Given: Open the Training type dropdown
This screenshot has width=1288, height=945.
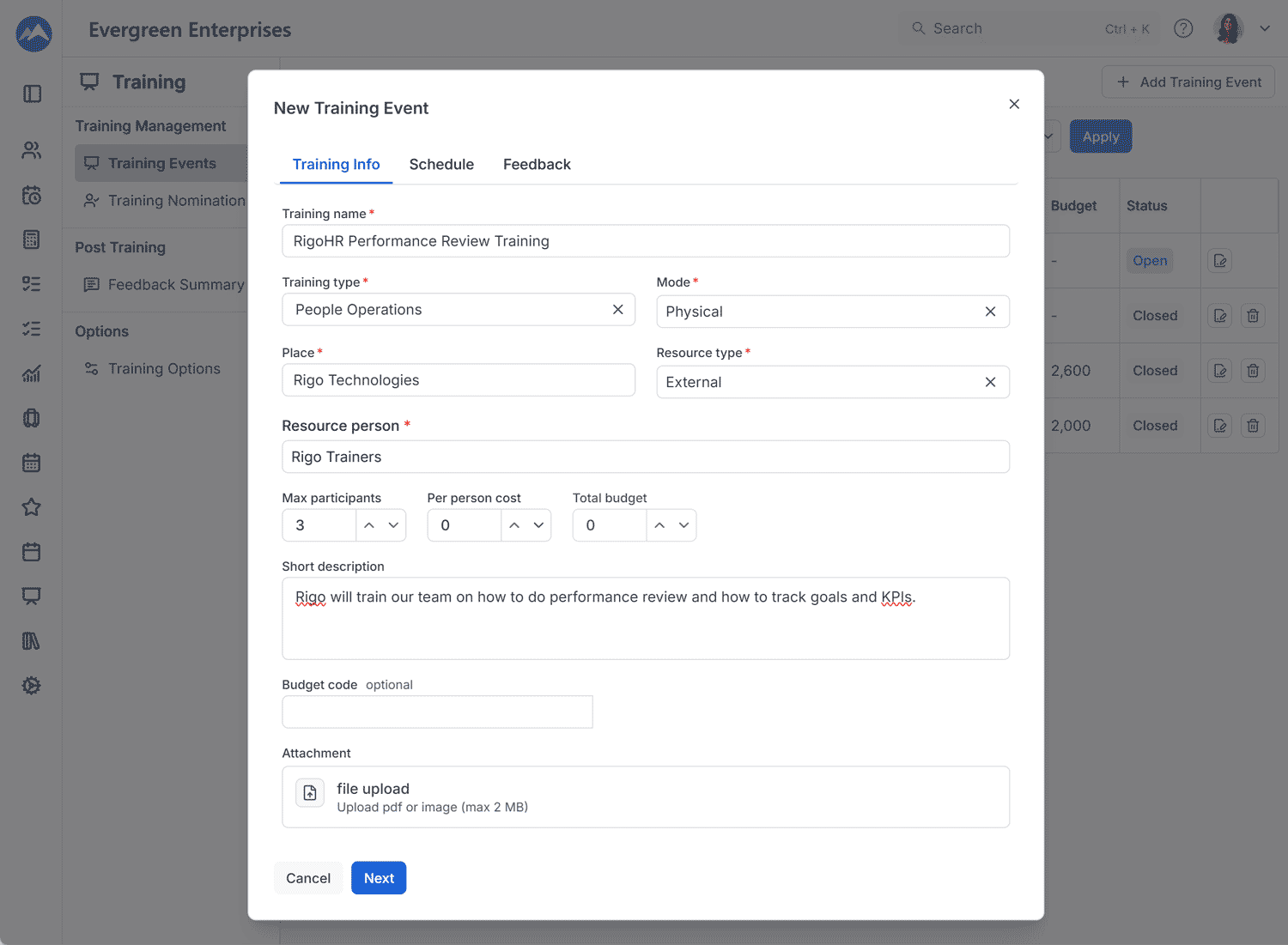Looking at the screenshot, I should (x=447, y=310).
